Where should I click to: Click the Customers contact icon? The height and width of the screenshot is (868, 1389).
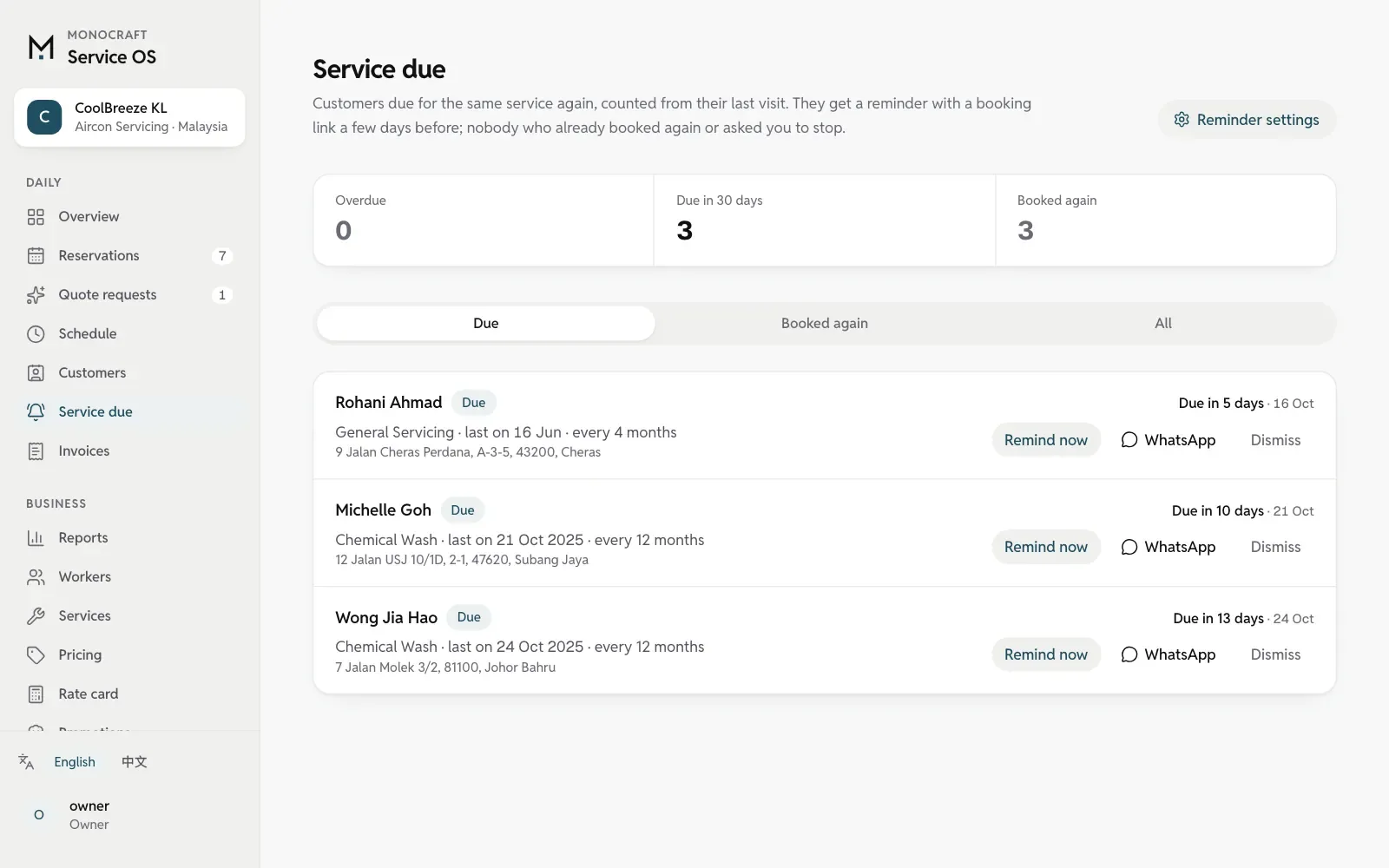(36, 373)
